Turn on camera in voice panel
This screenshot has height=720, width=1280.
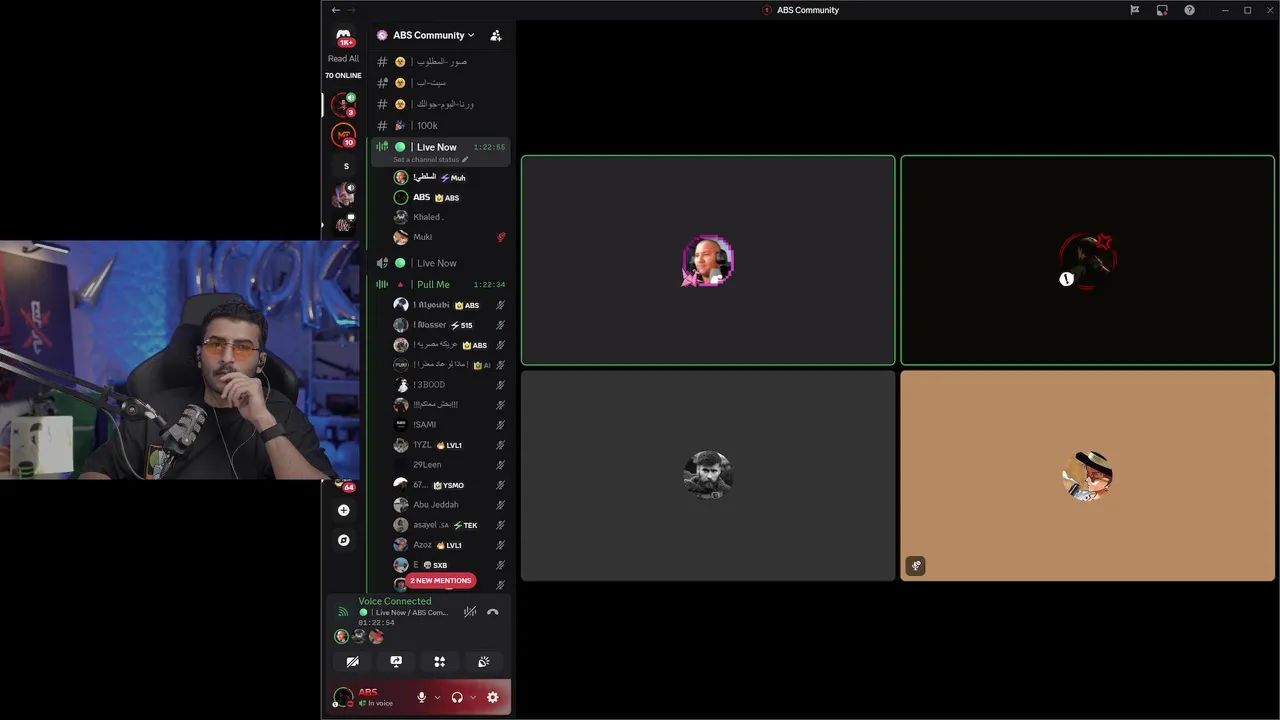352,662
